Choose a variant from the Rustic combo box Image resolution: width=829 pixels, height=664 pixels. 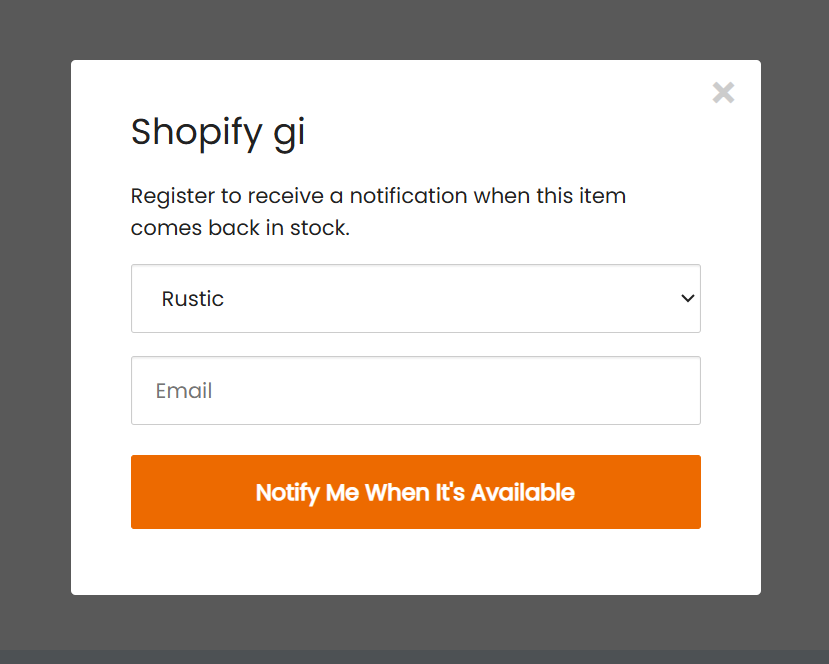[415, 298]
